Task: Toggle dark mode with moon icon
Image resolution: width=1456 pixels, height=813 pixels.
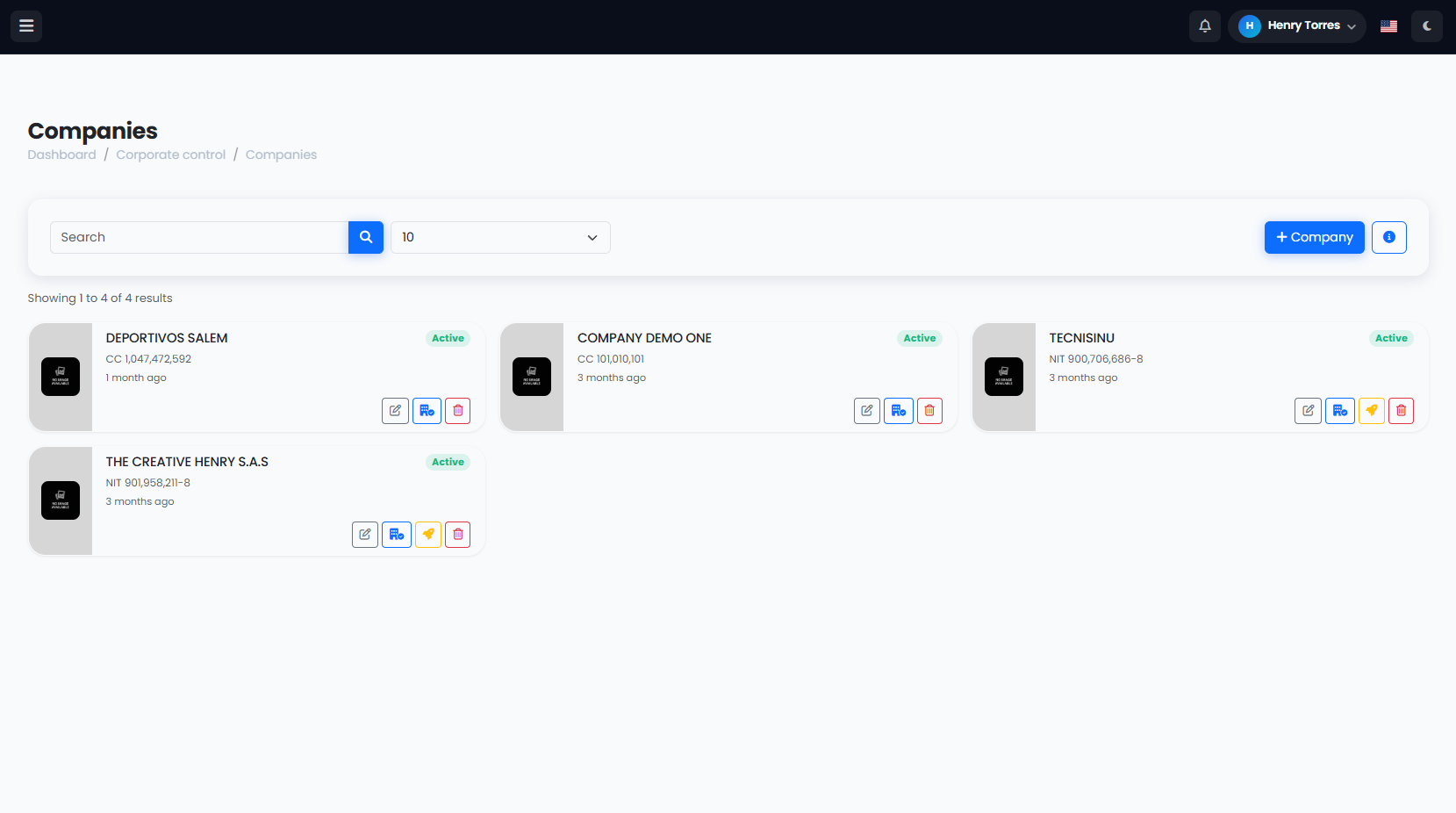Action: tap(1427, 26)
